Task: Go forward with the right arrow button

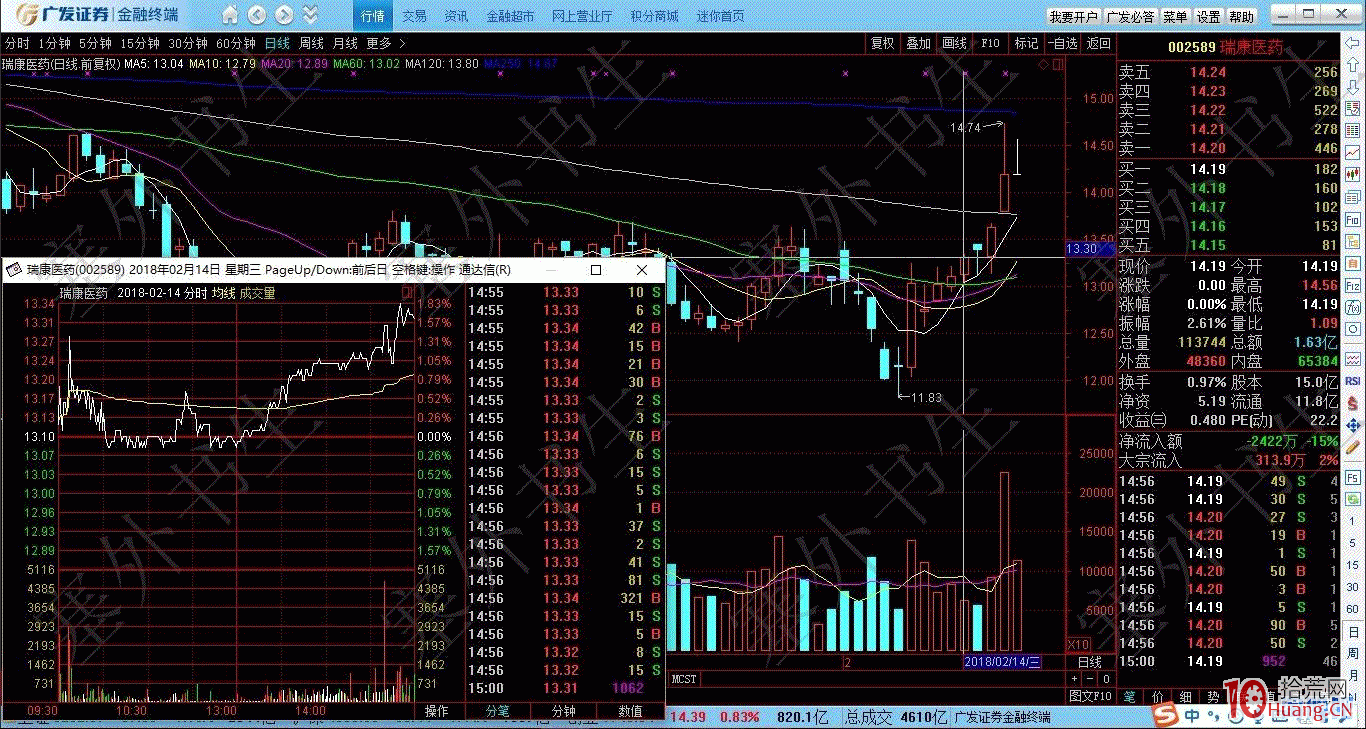Action: coord(284,16)
